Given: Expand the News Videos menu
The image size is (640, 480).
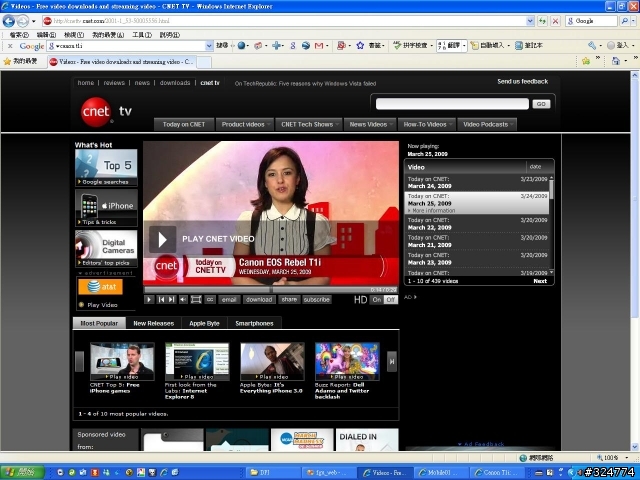Looking at the screenshot, I should point(370,124).
